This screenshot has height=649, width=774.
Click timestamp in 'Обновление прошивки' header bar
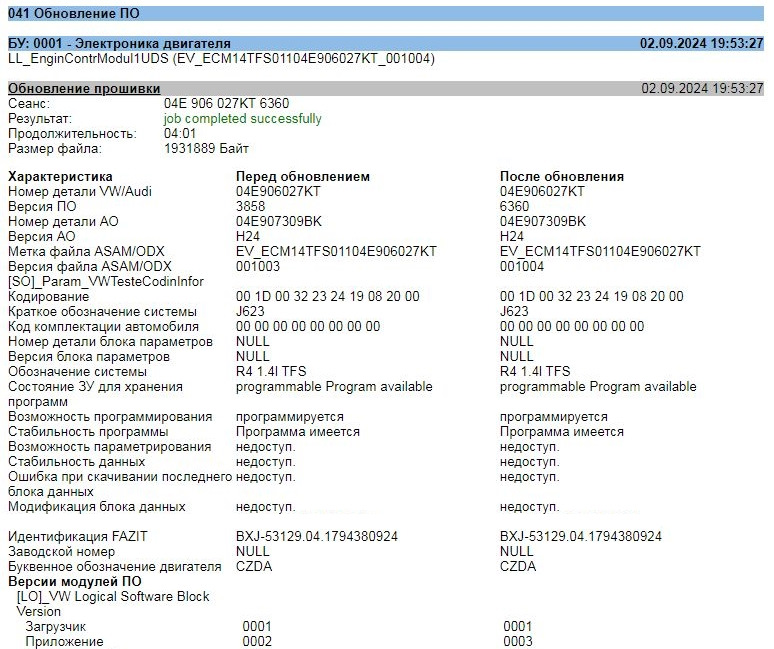(702, 89)
